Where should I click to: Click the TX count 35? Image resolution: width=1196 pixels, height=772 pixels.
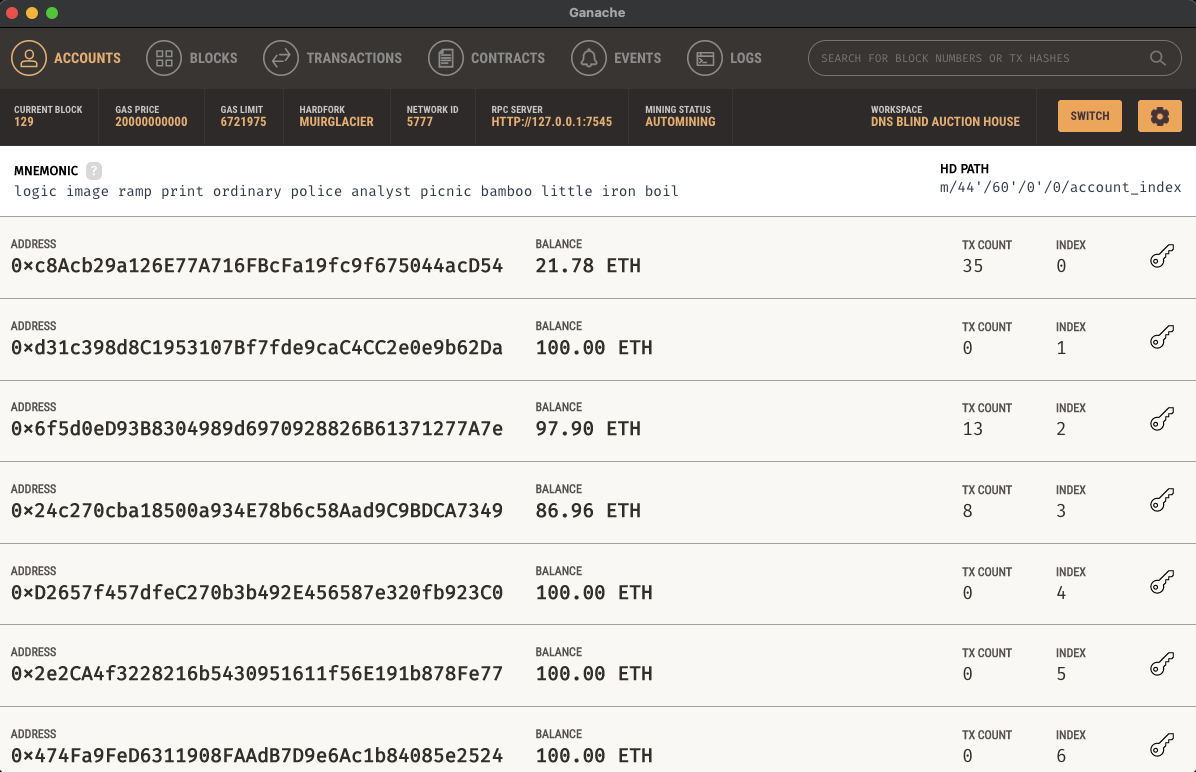973,266
